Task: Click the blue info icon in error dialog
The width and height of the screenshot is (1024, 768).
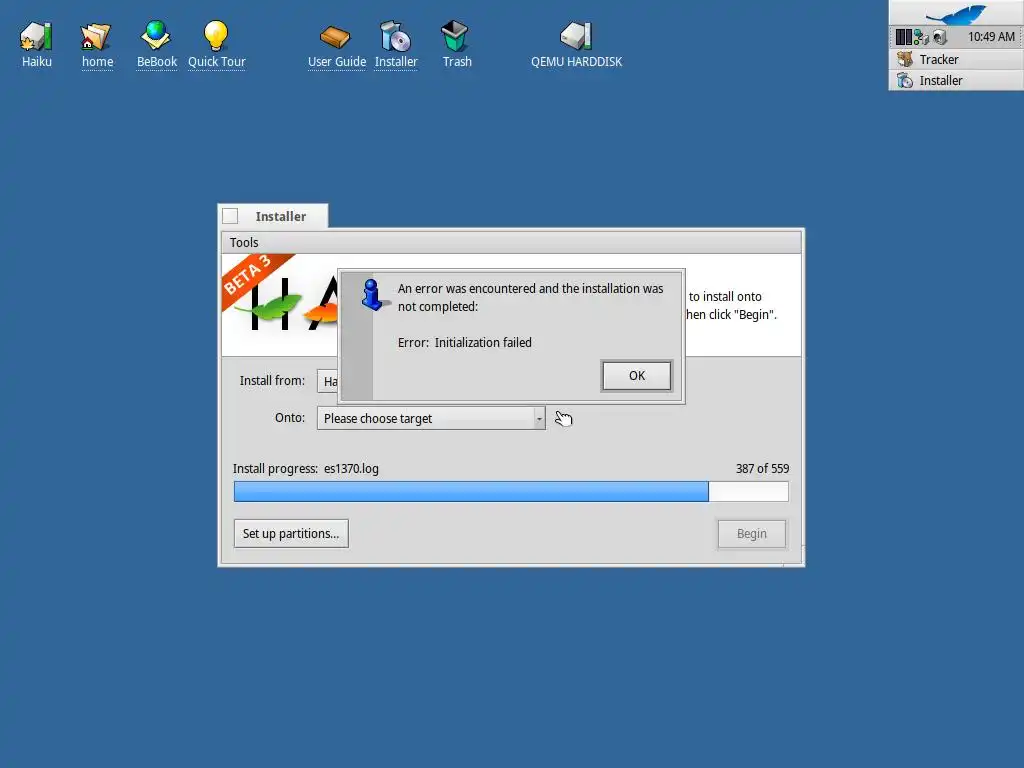Action: (372, 295)
